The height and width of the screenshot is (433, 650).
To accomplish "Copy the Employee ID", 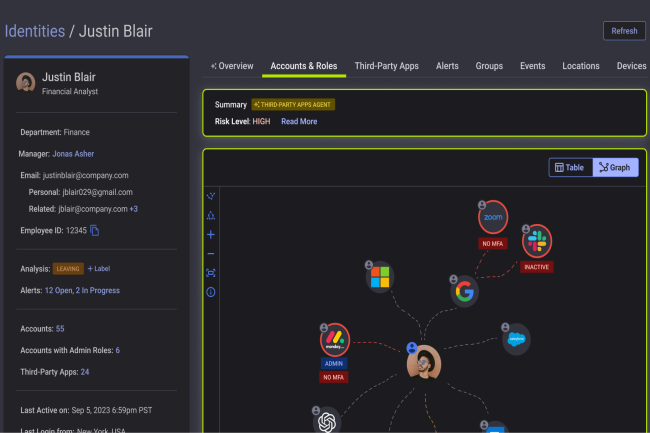I will tap(95, 231).
